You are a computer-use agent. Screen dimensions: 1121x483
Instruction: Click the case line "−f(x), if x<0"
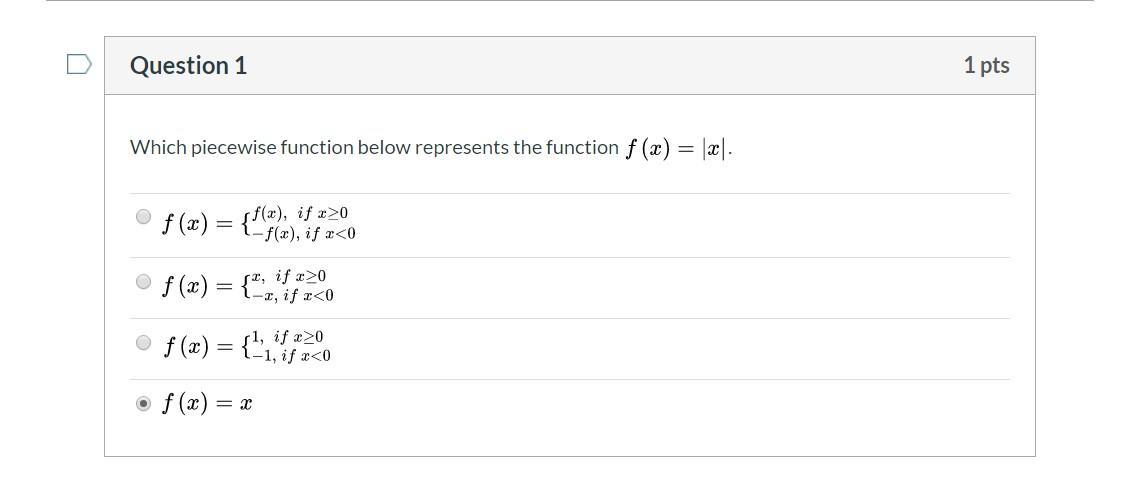tap(304, 234)
